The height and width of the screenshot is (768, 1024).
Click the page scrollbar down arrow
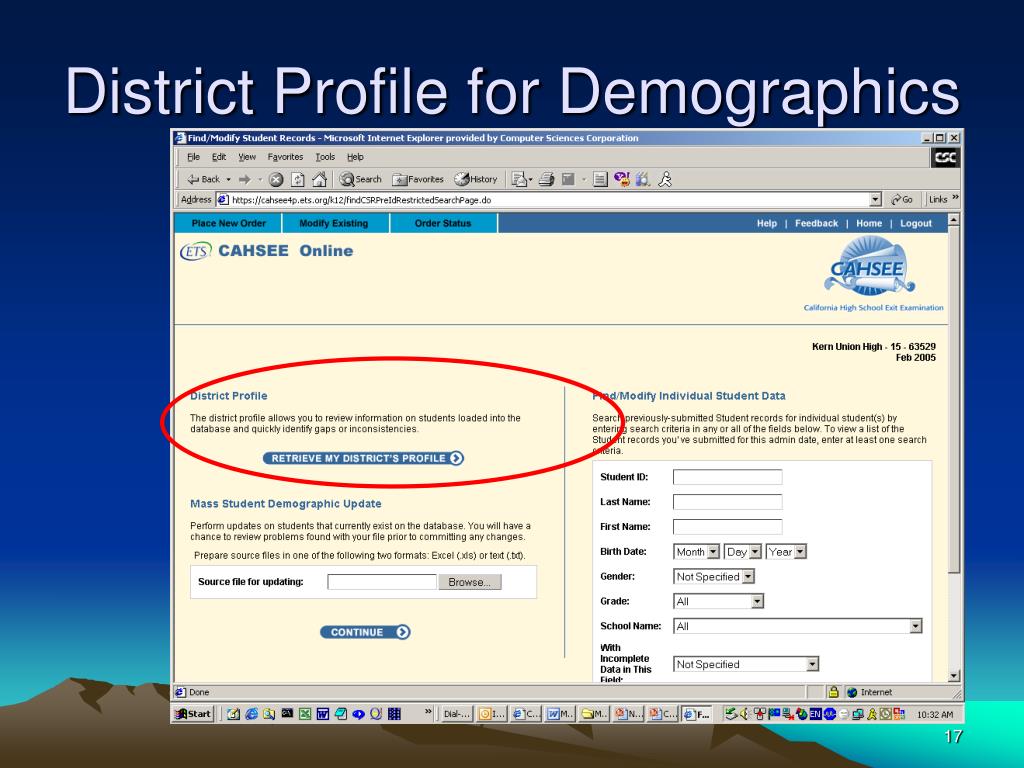953,676
